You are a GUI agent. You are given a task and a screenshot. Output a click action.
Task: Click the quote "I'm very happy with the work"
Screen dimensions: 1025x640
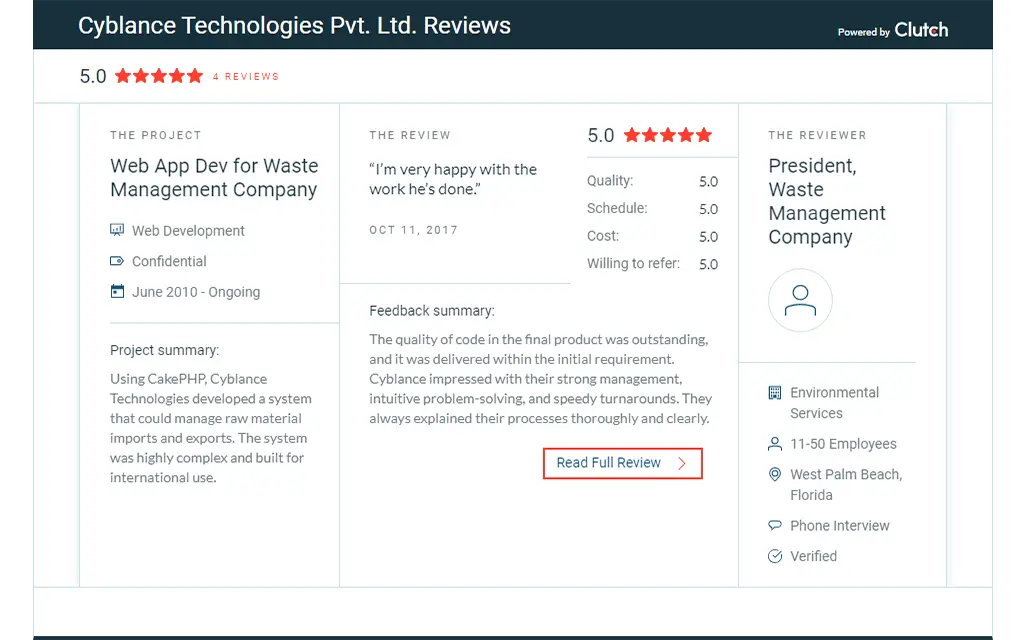tap(453, 179)
